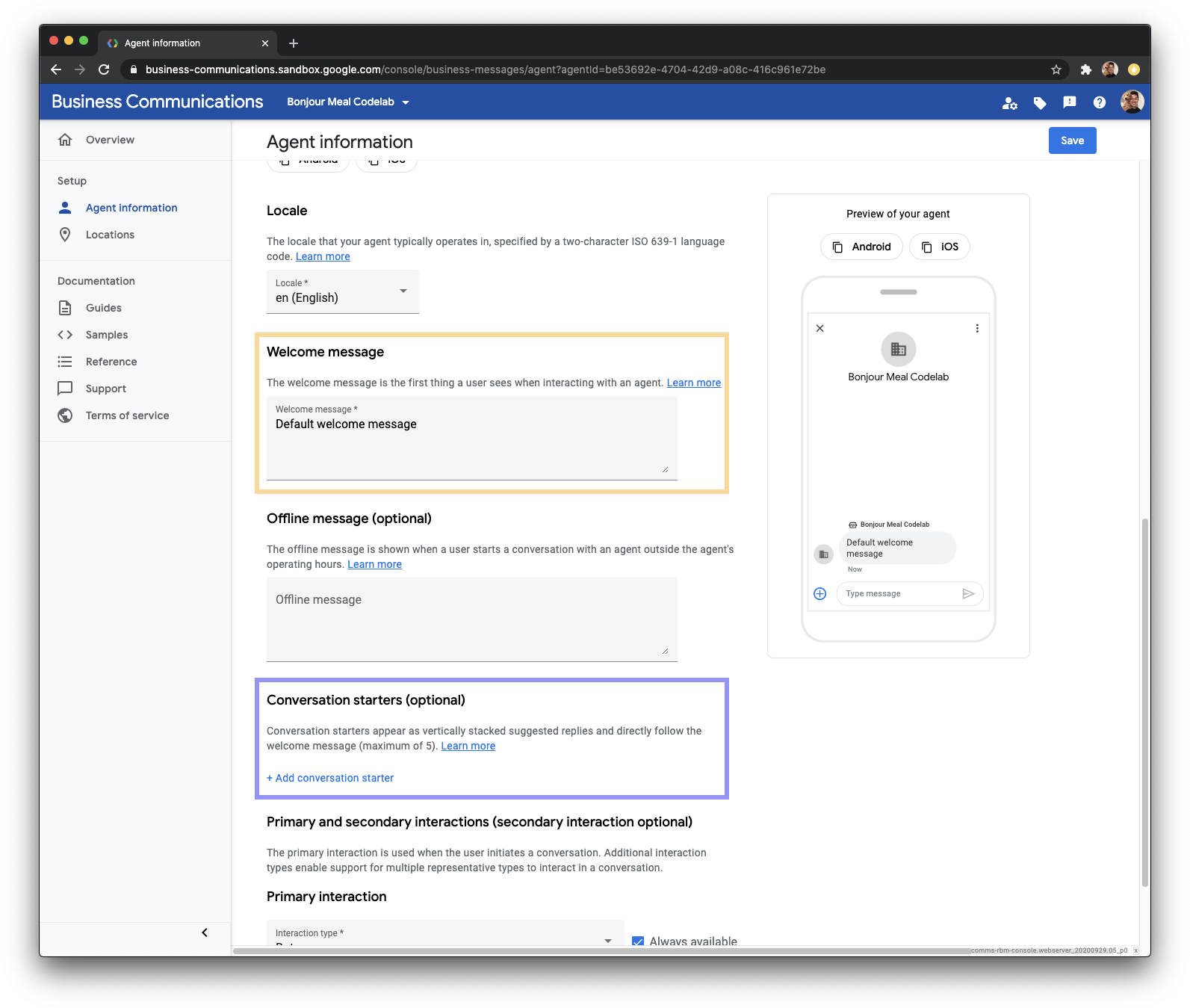
Task: Open the Interaction type dropdown
Action: [444, 934]
